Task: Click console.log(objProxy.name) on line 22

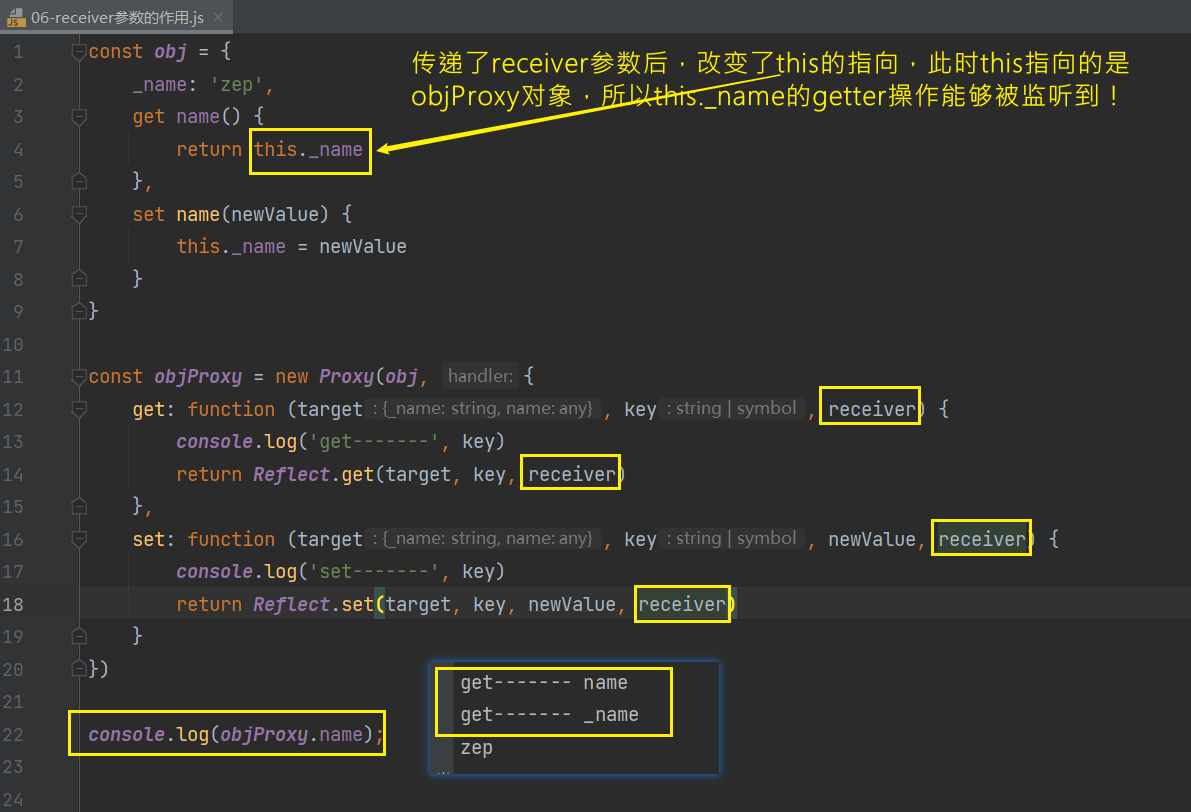Action: pyautogui.click(x=231, y=735)
